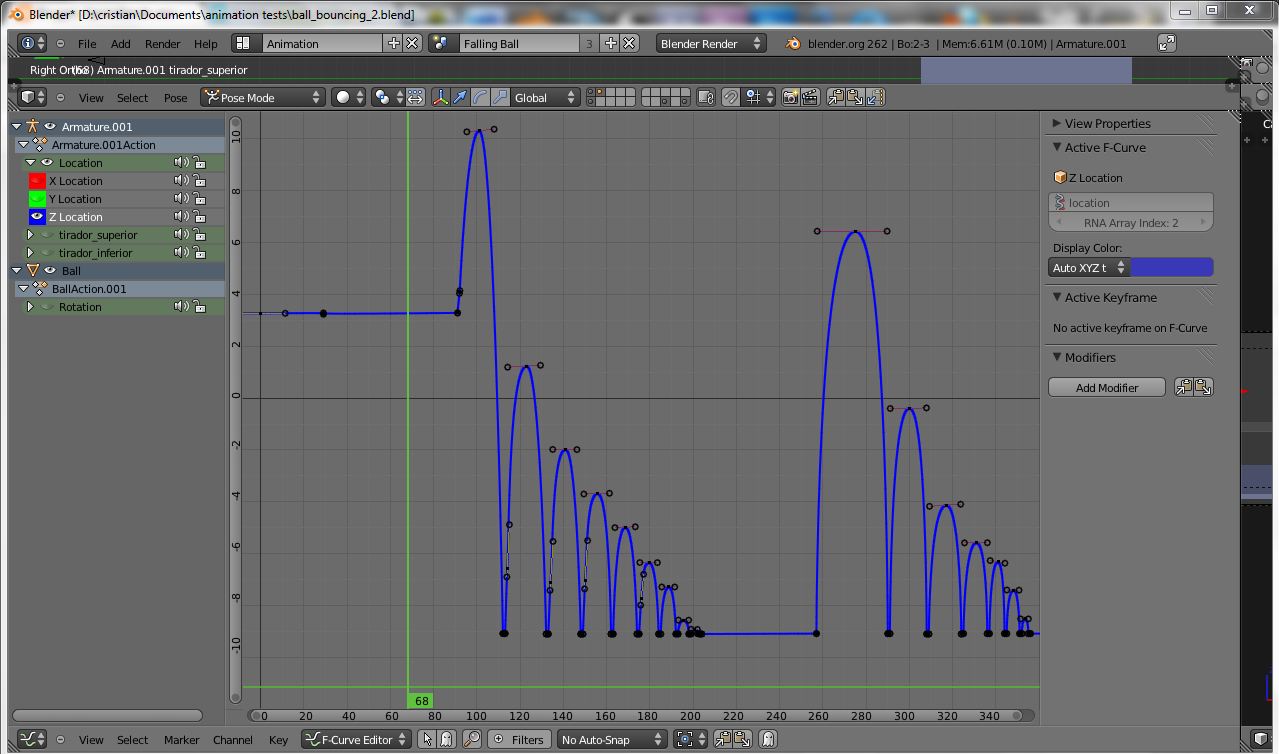Click the ghost curves icon at footer end

pyautogui.click(x=768, y=739)
